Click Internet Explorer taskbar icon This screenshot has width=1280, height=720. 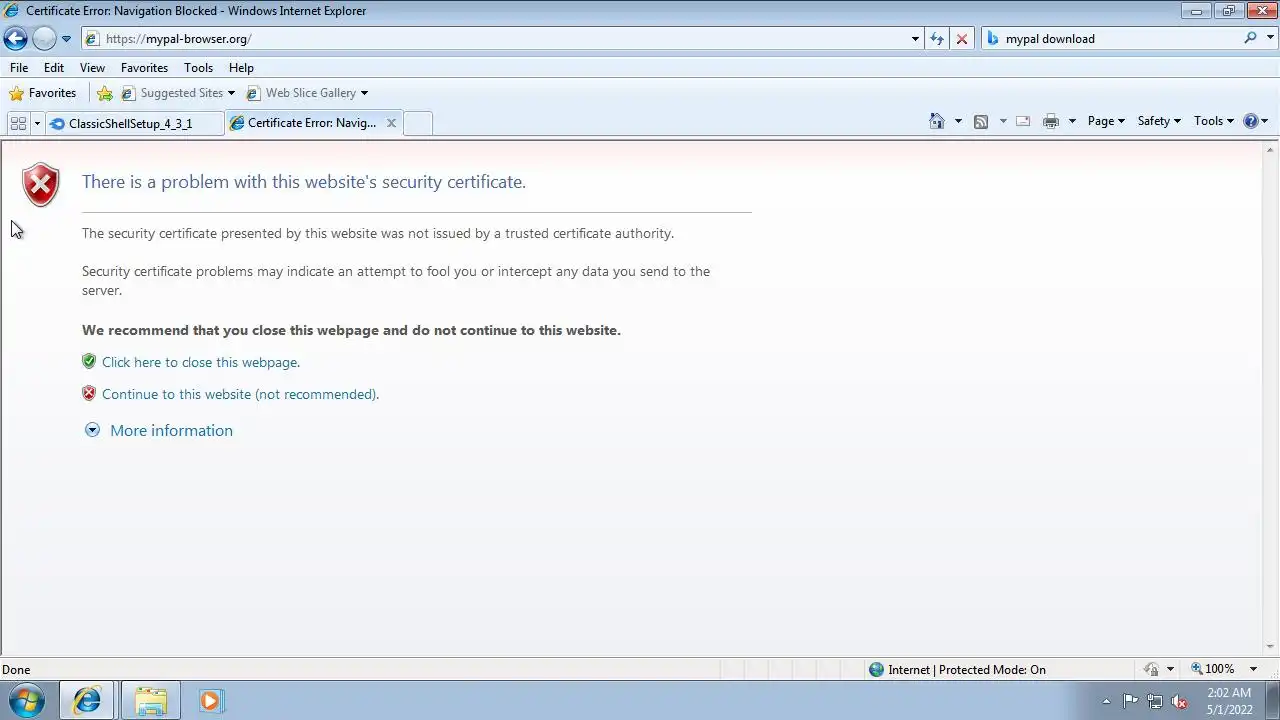tap(88, 700)
